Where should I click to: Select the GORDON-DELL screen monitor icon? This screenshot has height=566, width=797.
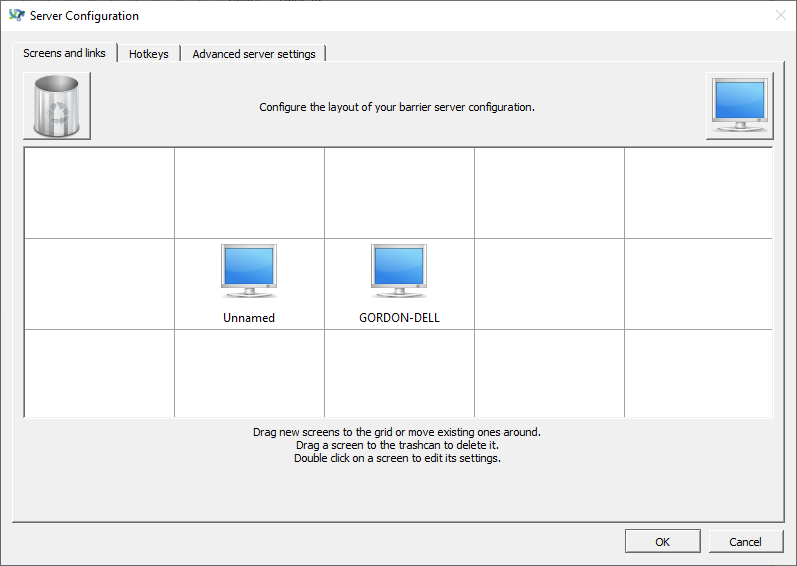[x=399, y=271]
